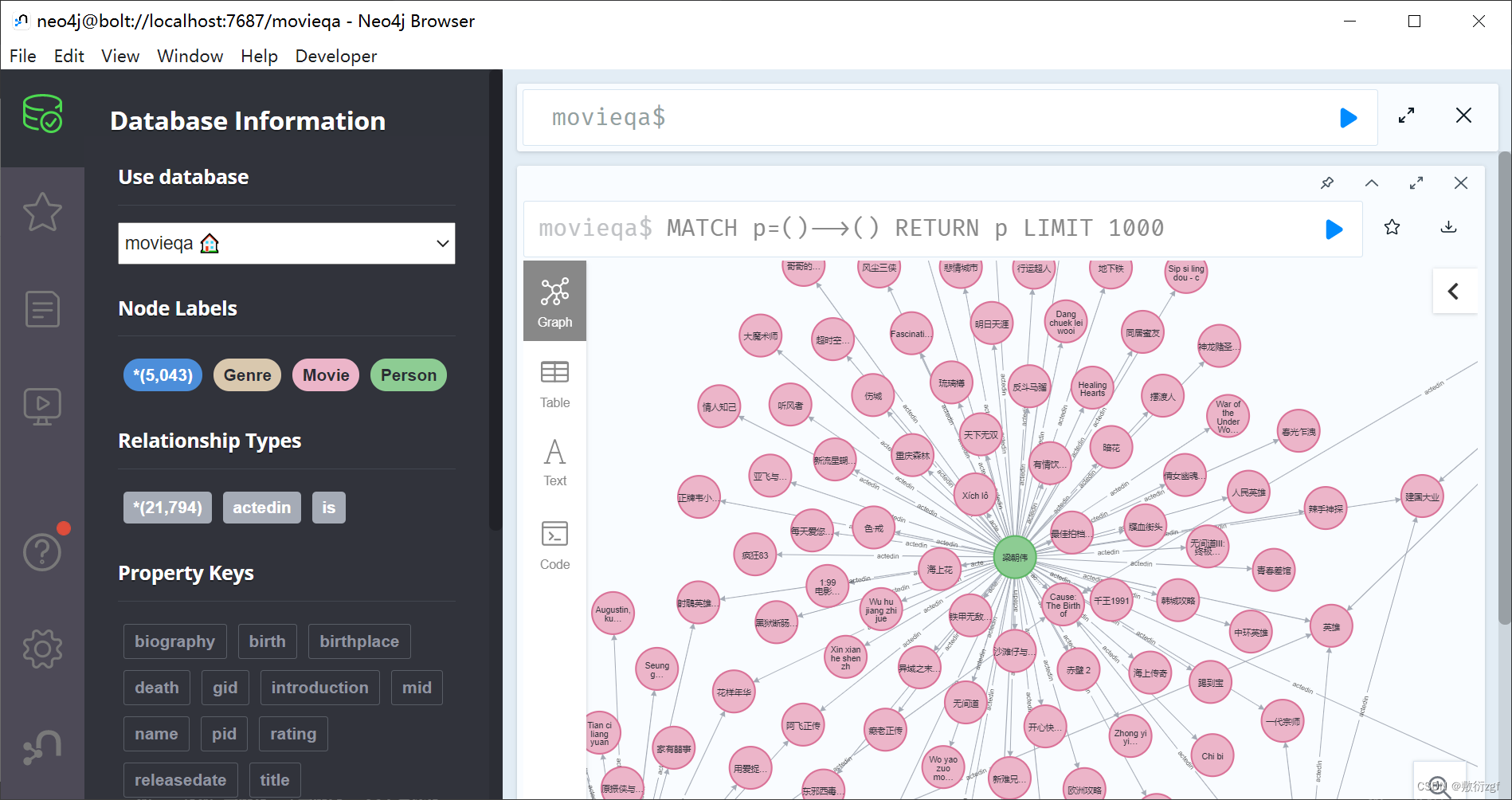Screen dimensions: 1512x800
Task: Click the pid property key
Action: [224, 734]
